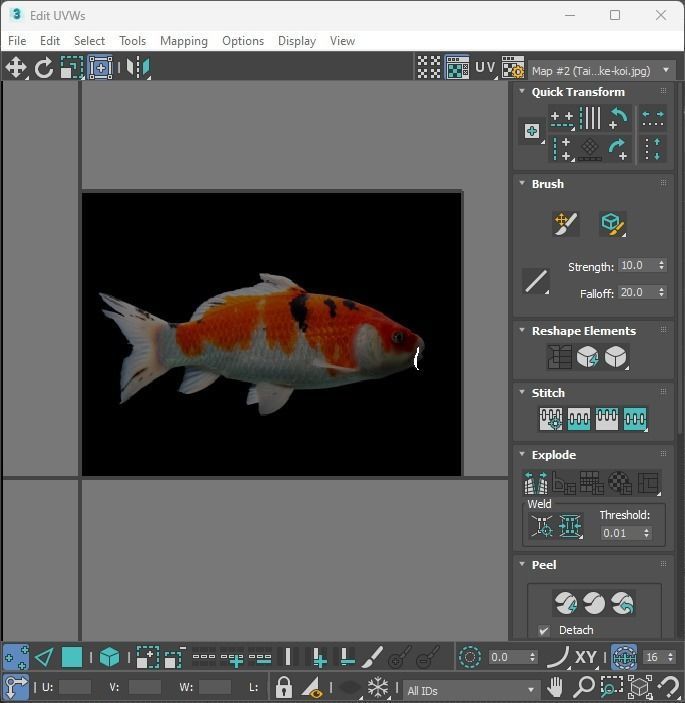Select the Paint Movement brush
Image resolution: width=685 pixels, height=703 pixels.
coord(565,223)
